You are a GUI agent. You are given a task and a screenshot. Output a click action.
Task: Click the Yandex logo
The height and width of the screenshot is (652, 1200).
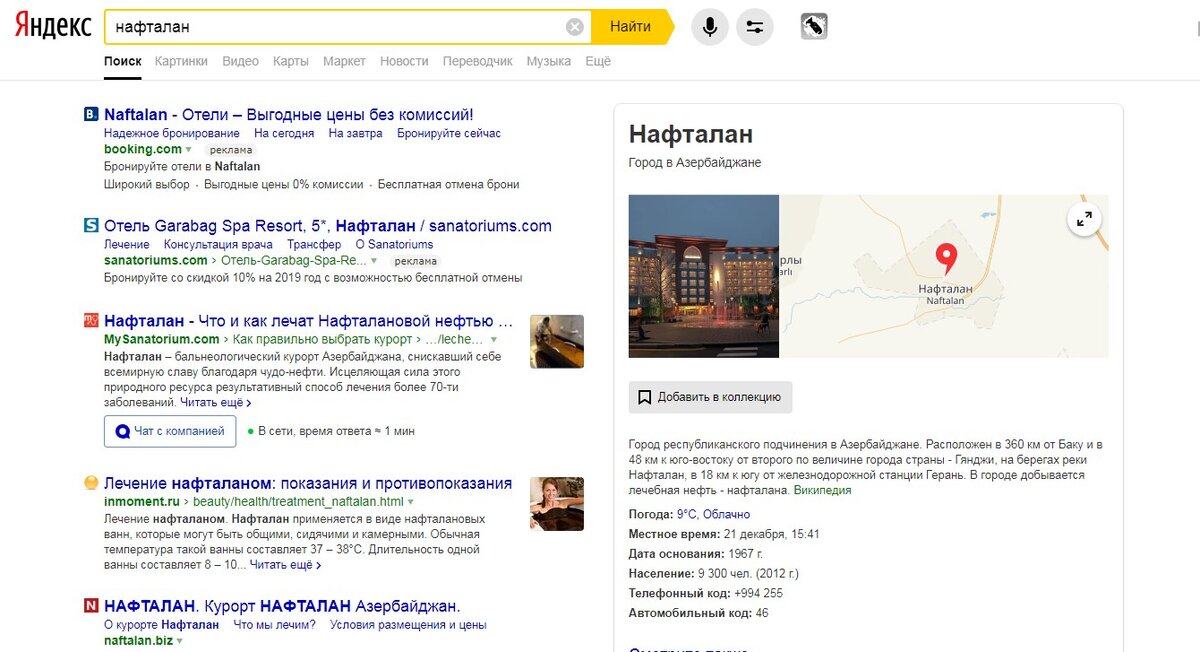click(x=53, y=27)
